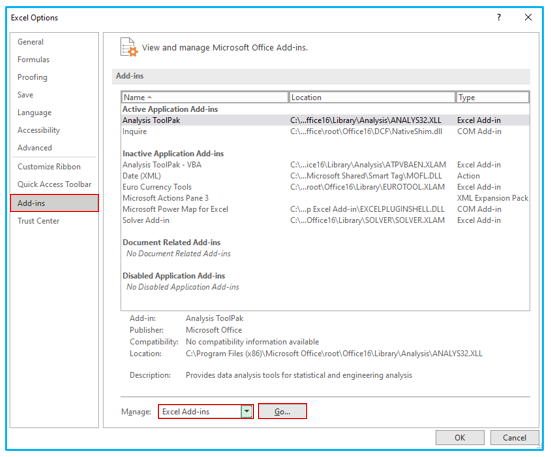Open the Quick Access Toolbar category
Image resolution: width=551 pixels, height=457 pixels.
tap(54, 184)
